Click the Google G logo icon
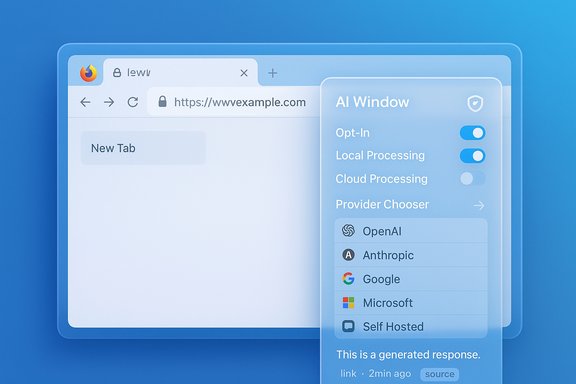This screenshot has height=384, width=576. (348, 279)
